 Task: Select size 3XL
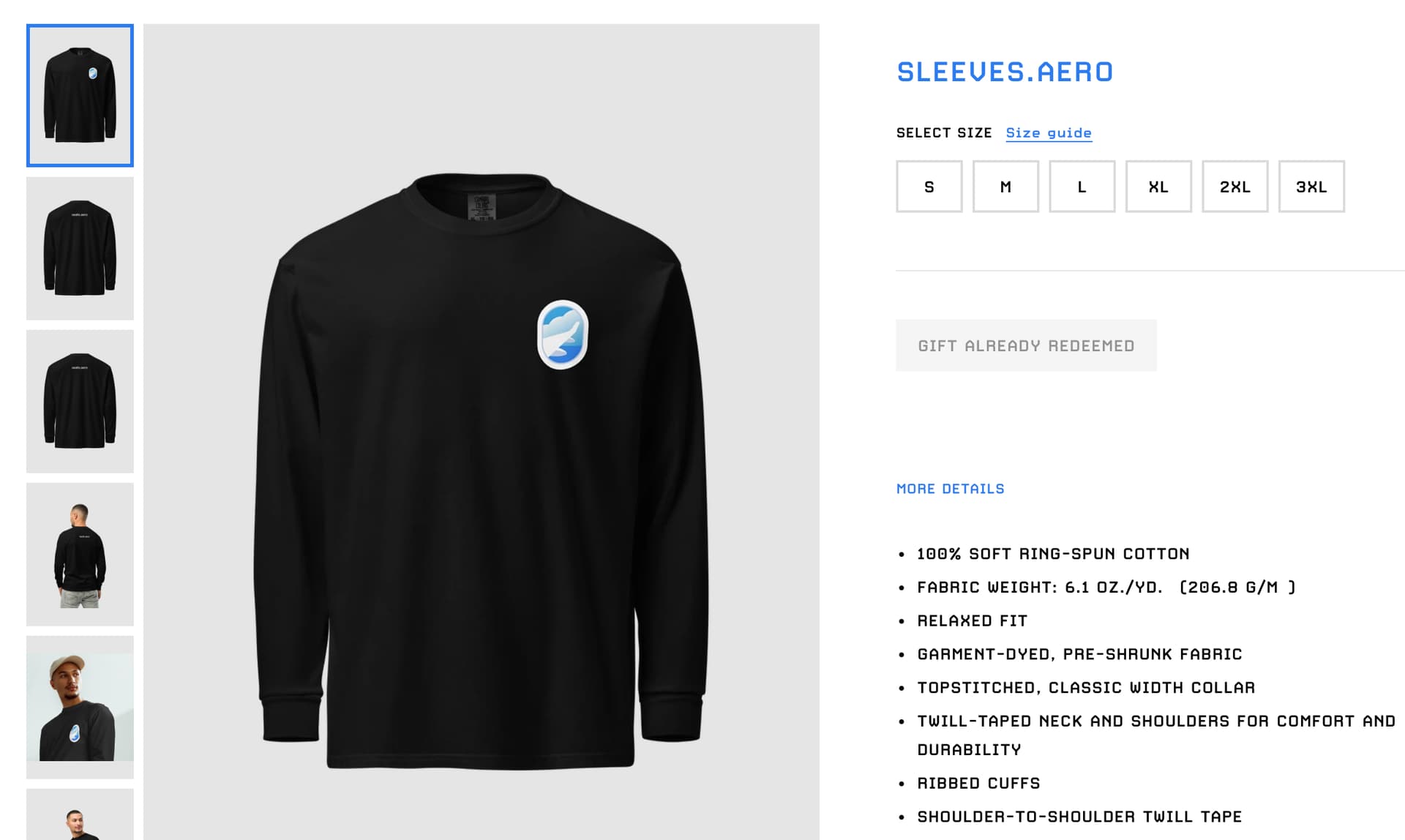(1311, 187)
